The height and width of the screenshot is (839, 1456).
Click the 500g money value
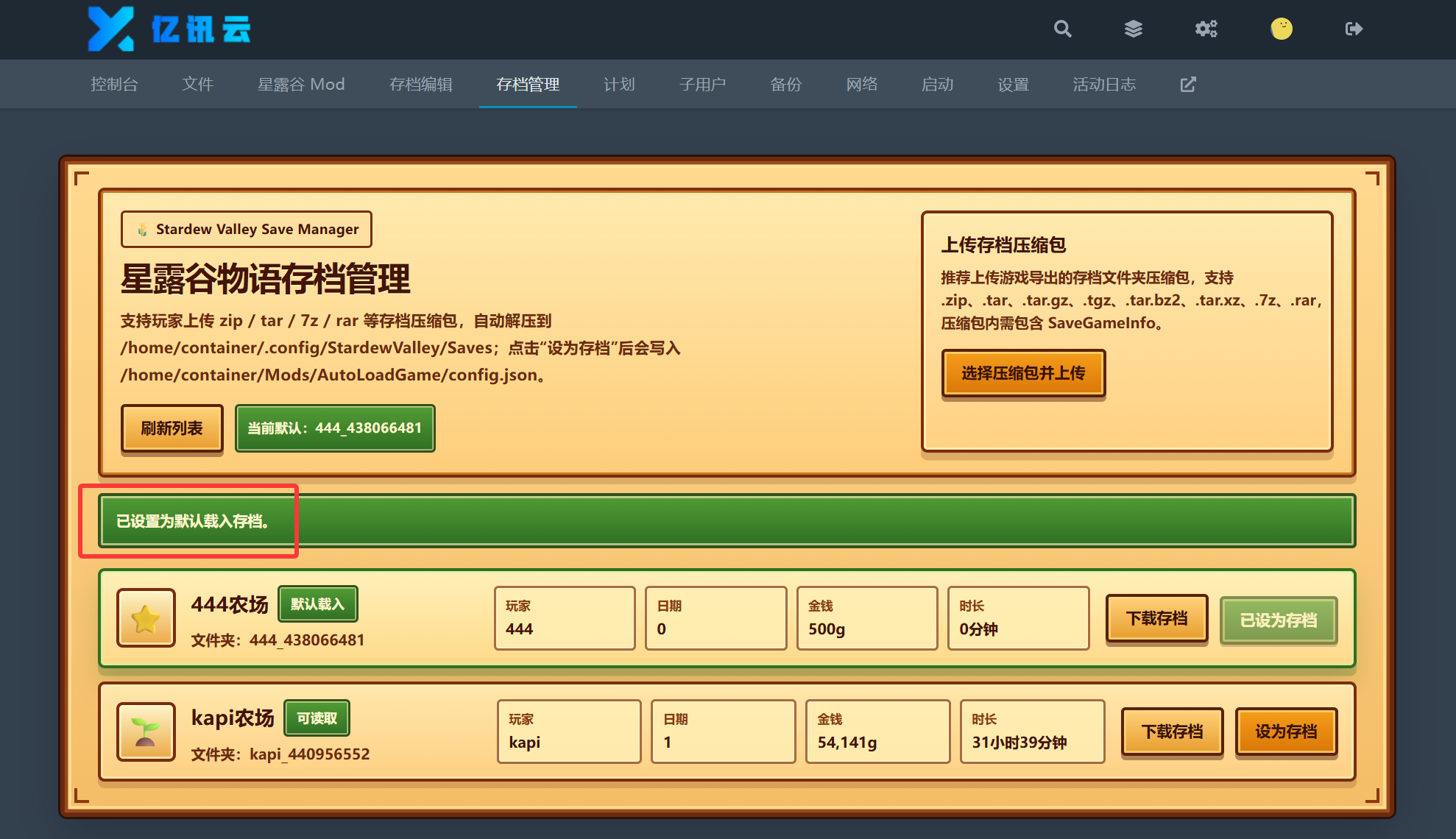pyautogui.click(x=827, y=629)
